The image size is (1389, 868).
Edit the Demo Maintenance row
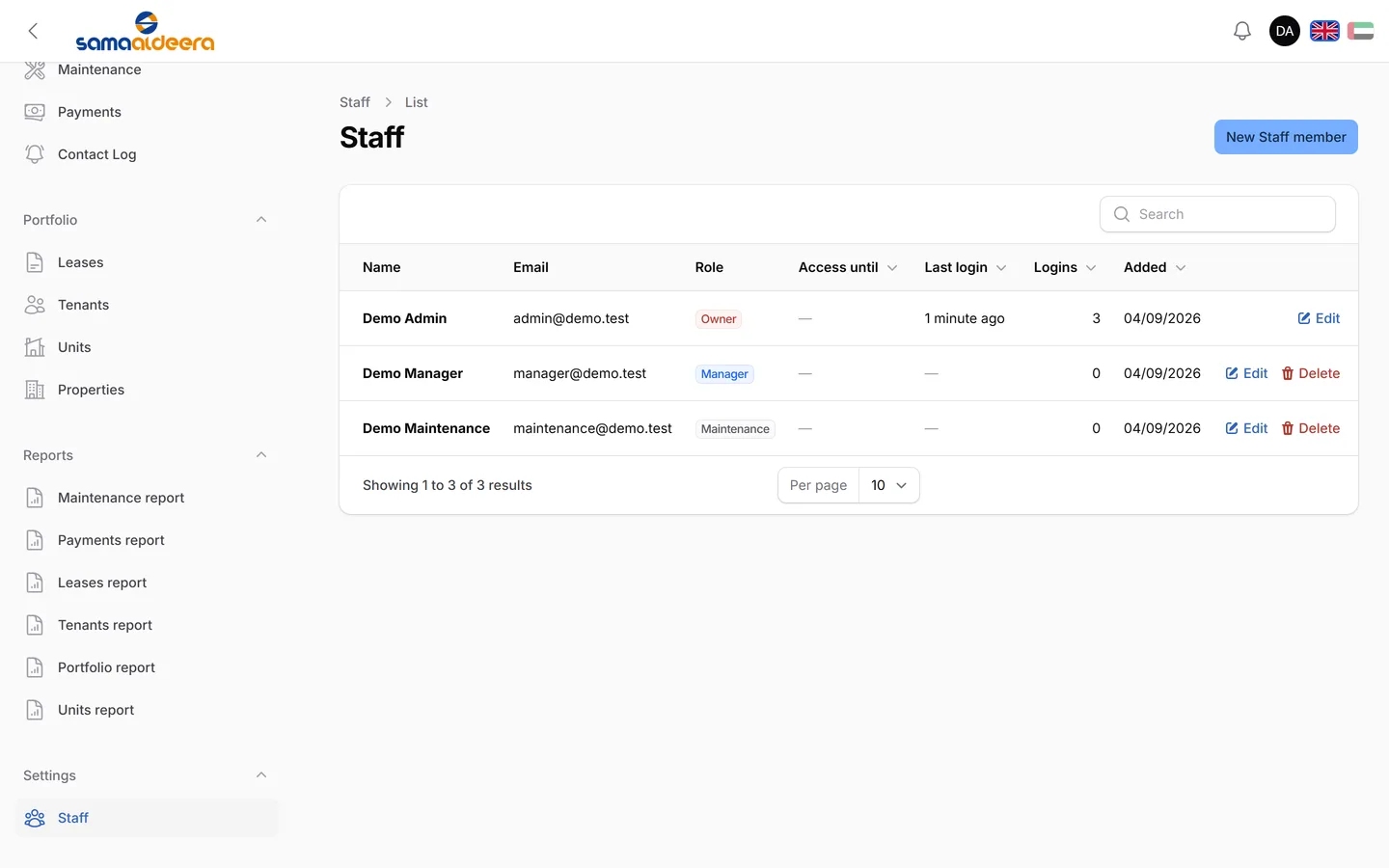pos(1246,428)
